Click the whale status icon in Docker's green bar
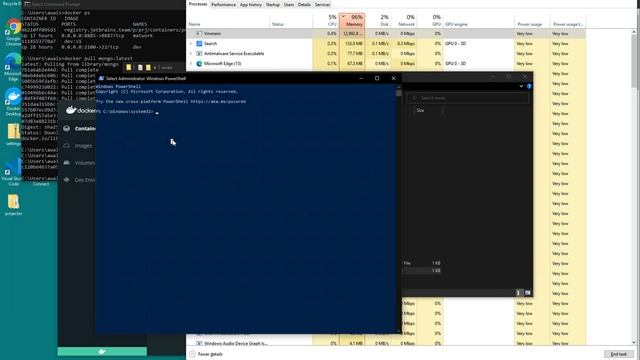640x360 pixels. click(x=102, y=351)
